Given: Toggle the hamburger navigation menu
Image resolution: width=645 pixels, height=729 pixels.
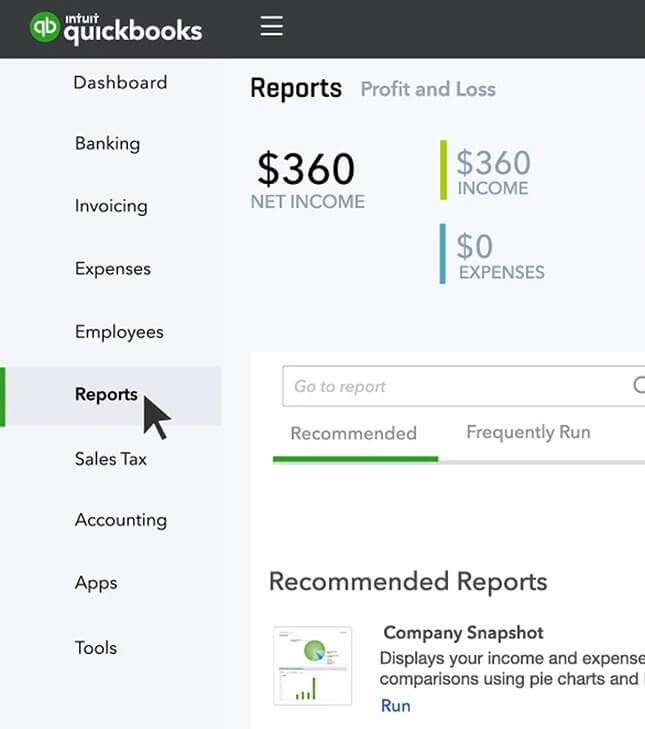Looking at the screenshot, I should pyautogui.click(x=272, y=26).
